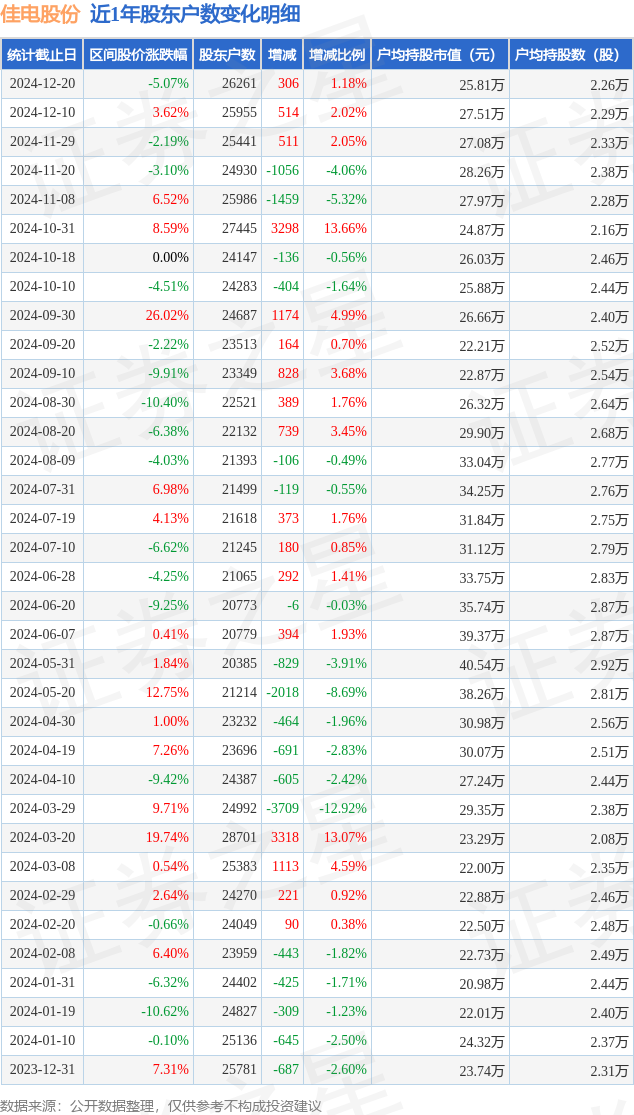Image resolution: width=634 pixels, height=1115 pixels.
Task: Select the 股东户数 column header
Action: 227,54
